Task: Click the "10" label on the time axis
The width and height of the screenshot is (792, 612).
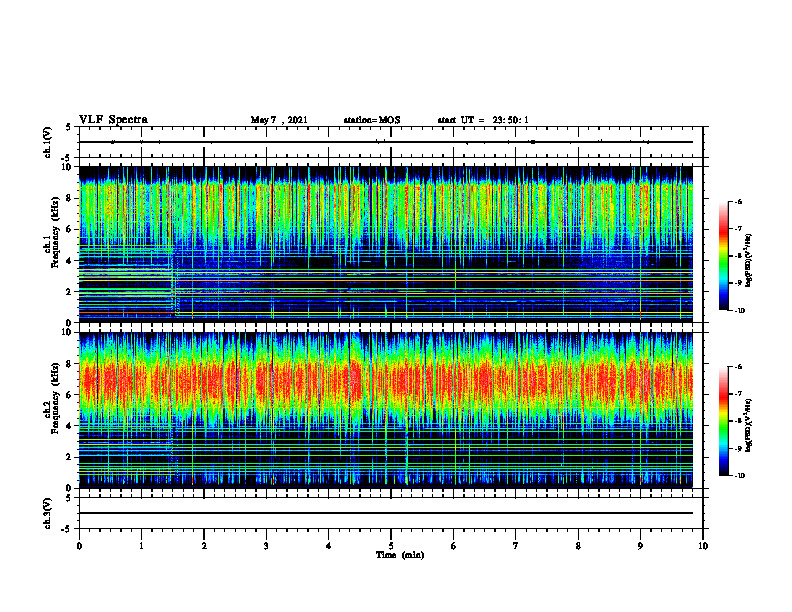Action: [x=703, y=546]
